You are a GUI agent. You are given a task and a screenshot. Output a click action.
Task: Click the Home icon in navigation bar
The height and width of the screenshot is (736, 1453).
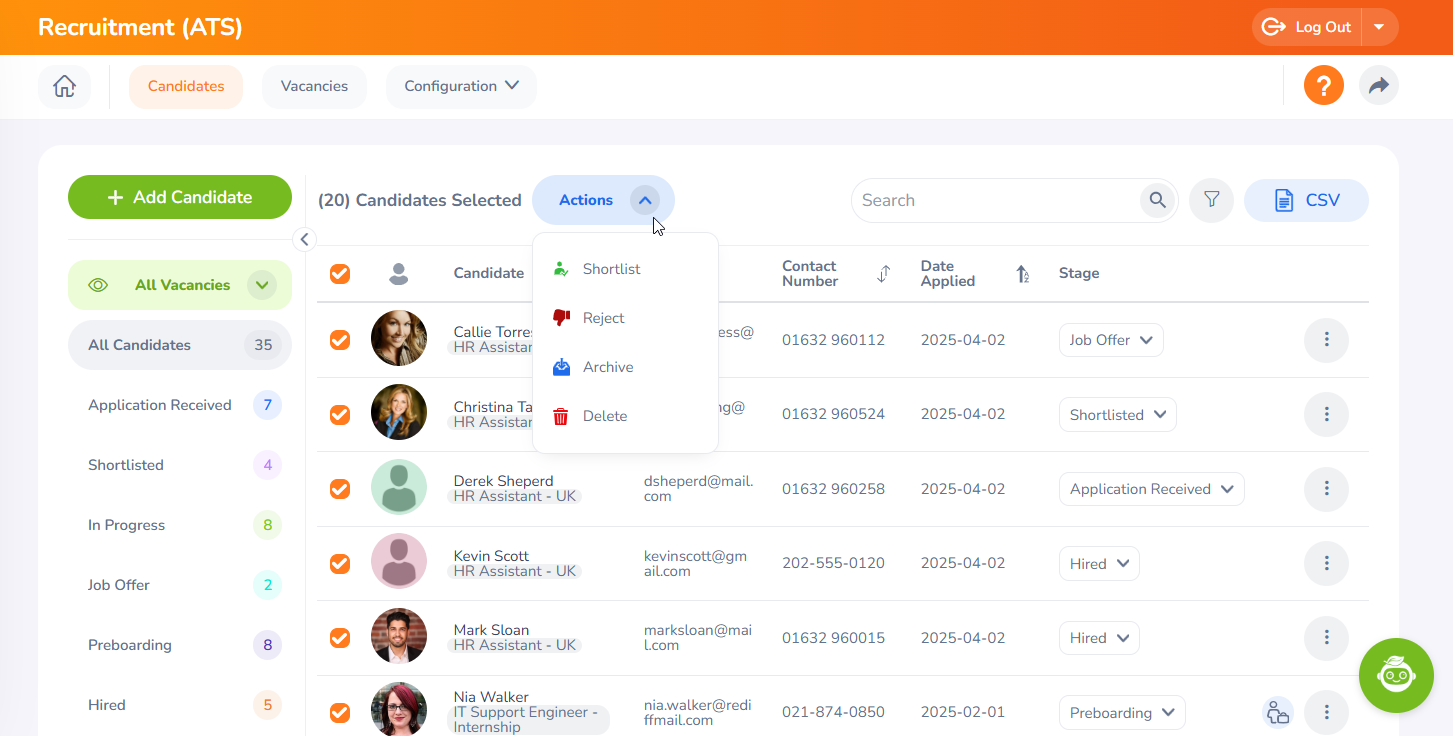click(x=64, y=86)
